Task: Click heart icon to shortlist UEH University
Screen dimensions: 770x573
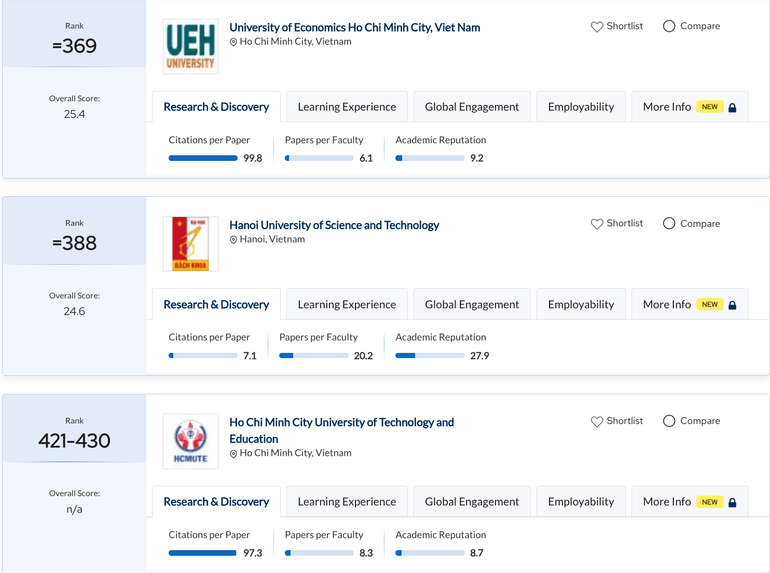Action: click(x=597, y=27)
